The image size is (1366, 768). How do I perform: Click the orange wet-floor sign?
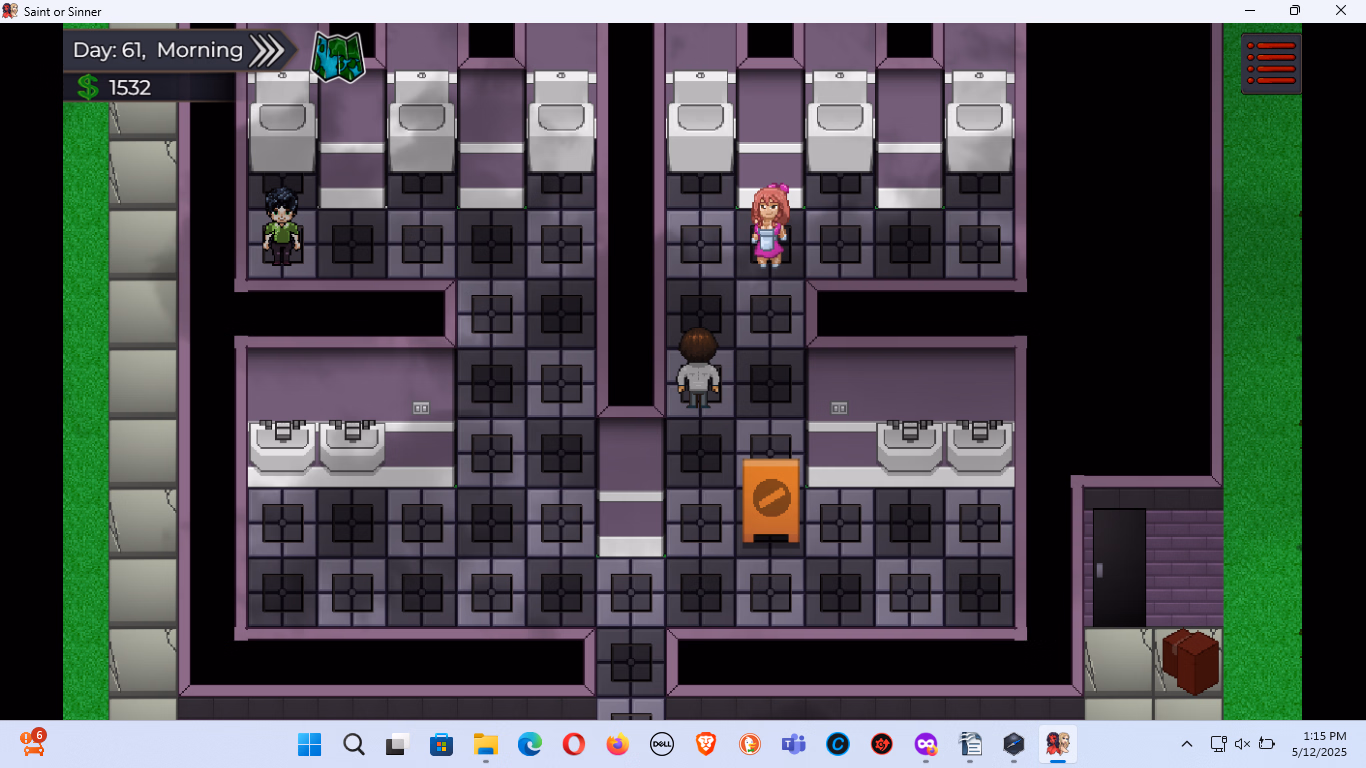[771, 501]
